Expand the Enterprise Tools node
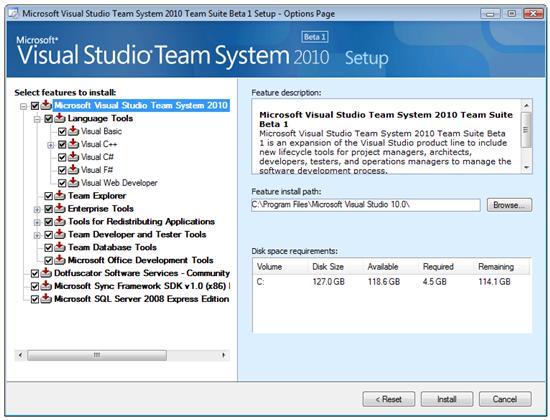The width and height of the screenshot is (550, 420). pos(37,209)
